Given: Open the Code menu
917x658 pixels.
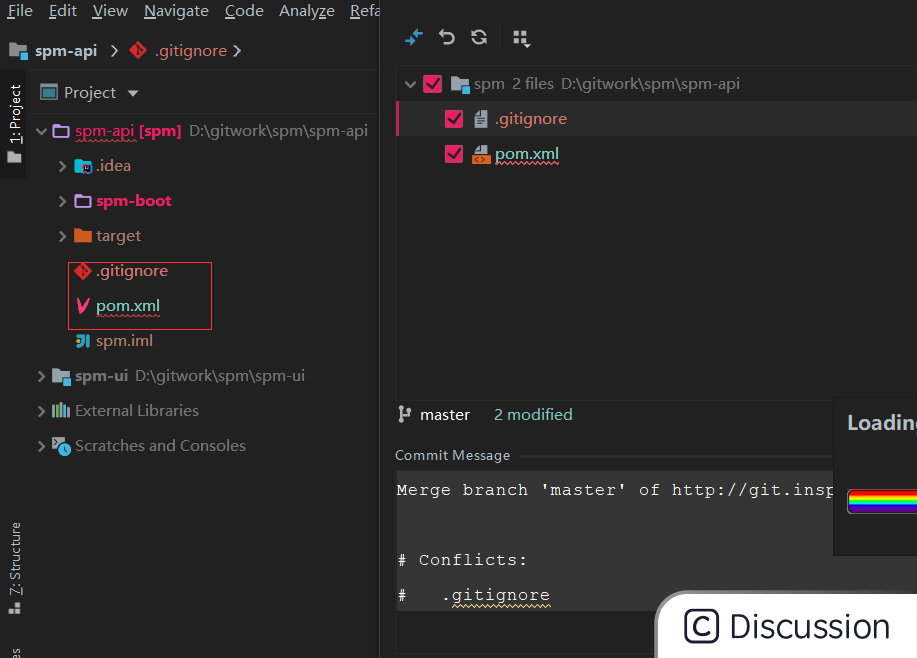Looking at the screenshot, I should point(244,11).
